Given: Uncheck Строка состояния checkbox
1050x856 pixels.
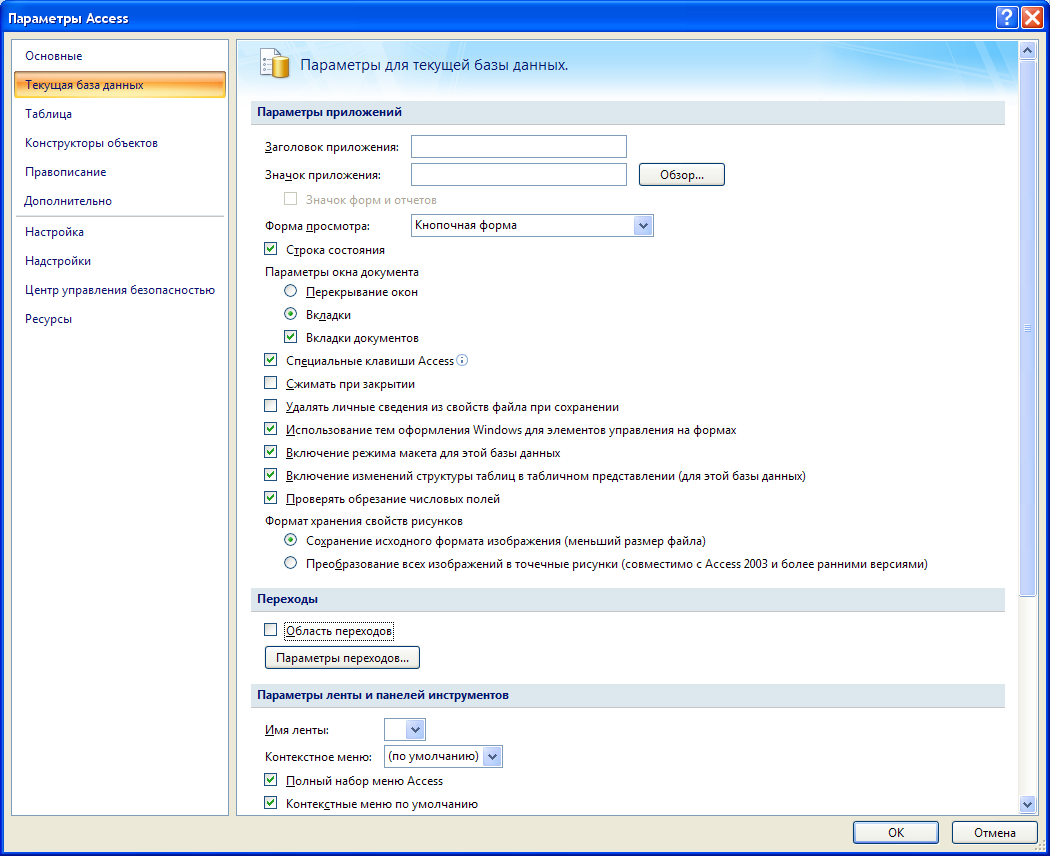Looking at the screenshot, I should 271,249.
